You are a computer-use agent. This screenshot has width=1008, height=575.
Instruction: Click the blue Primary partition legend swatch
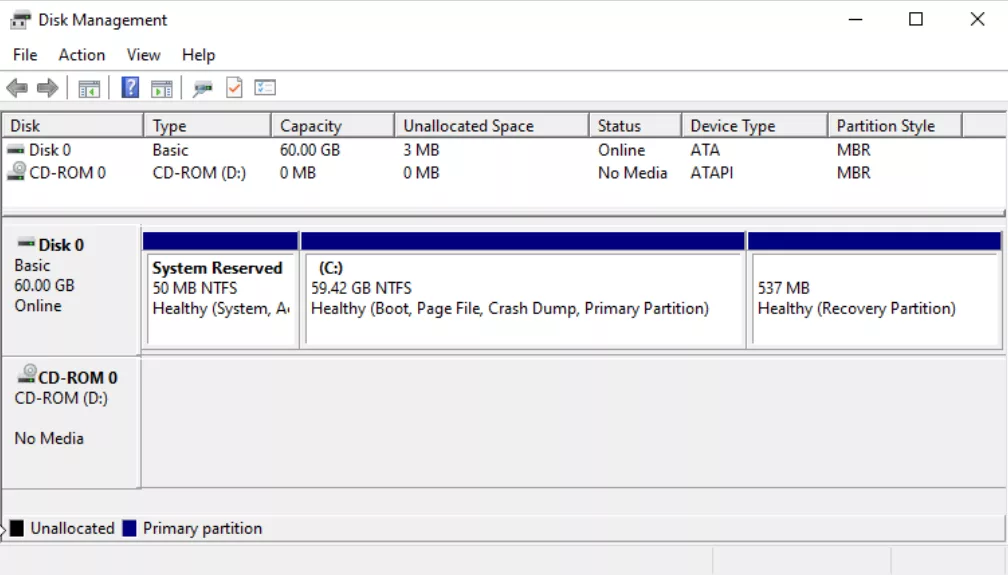point(129,528)
